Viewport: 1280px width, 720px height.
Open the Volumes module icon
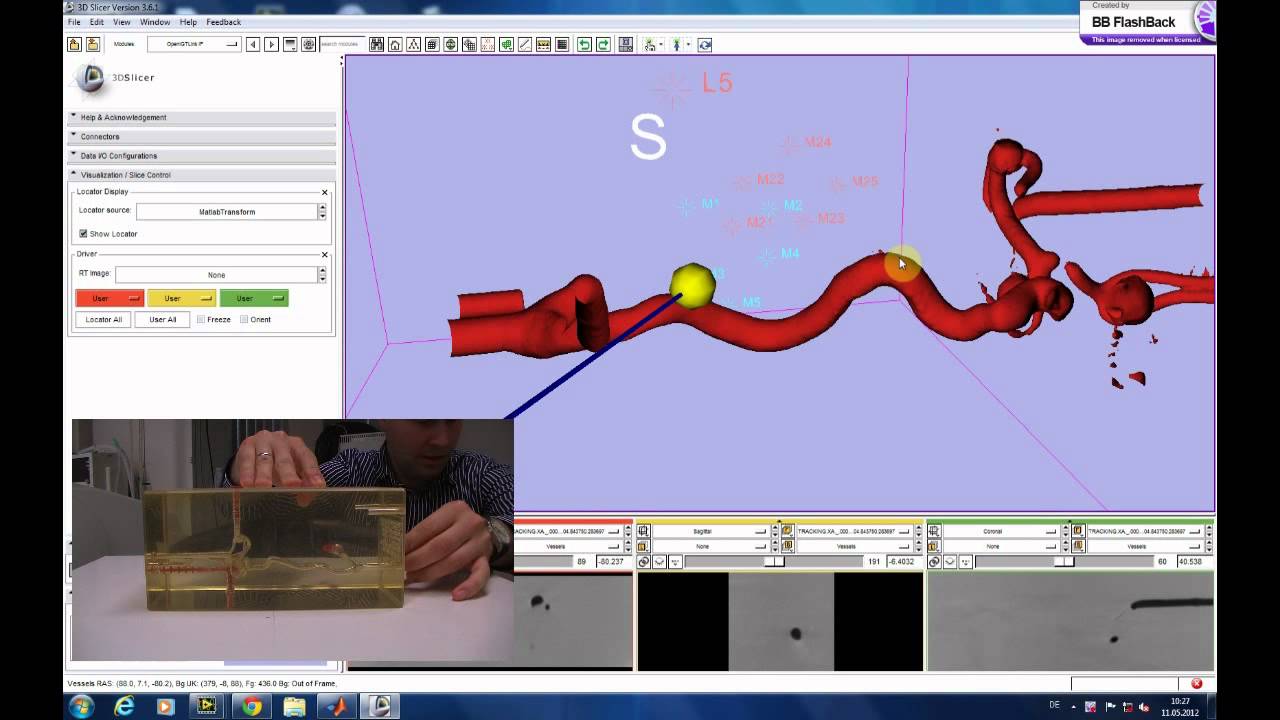432,44
